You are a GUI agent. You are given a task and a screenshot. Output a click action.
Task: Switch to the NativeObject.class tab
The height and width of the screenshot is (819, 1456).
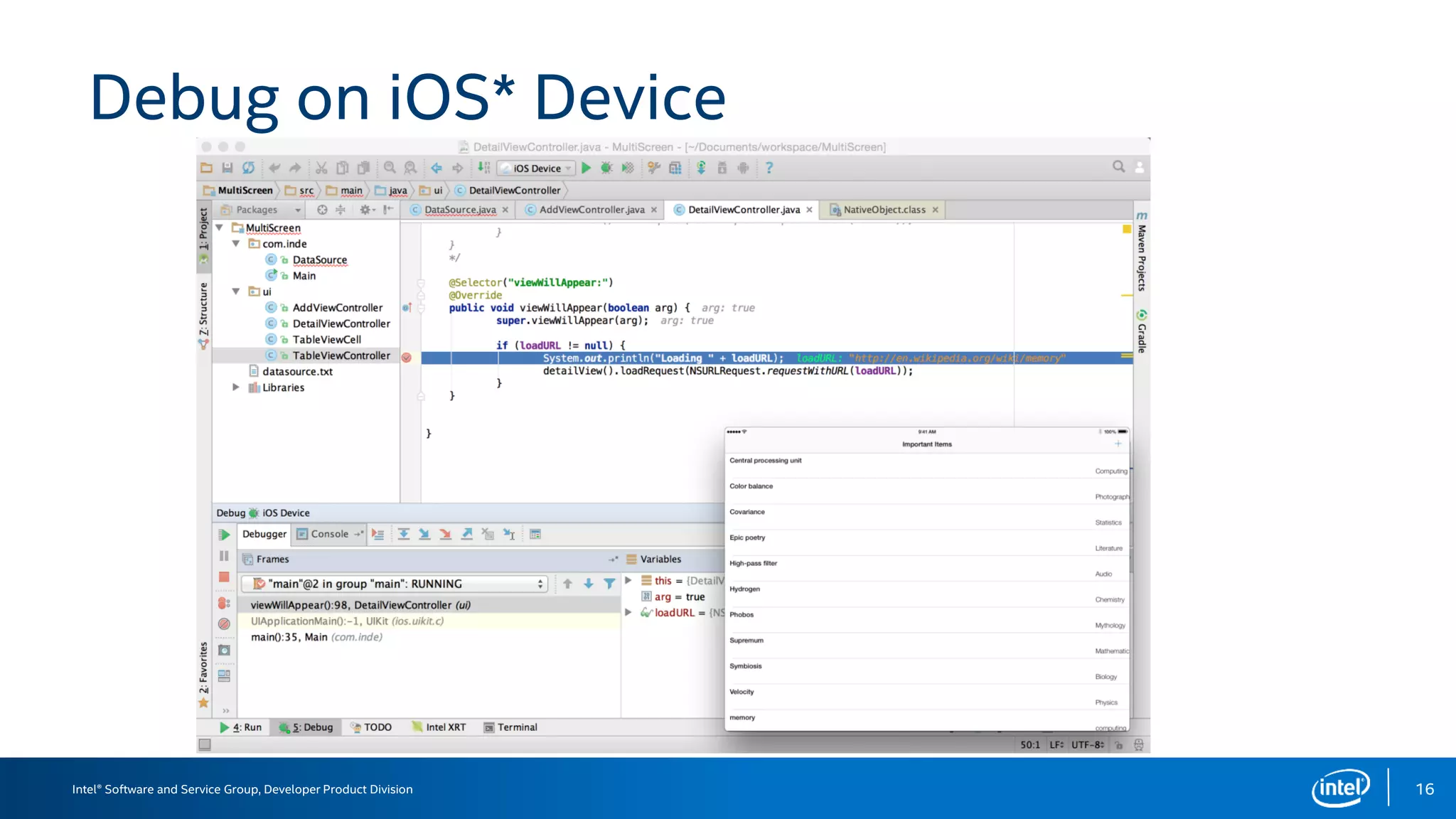[884, 210]
